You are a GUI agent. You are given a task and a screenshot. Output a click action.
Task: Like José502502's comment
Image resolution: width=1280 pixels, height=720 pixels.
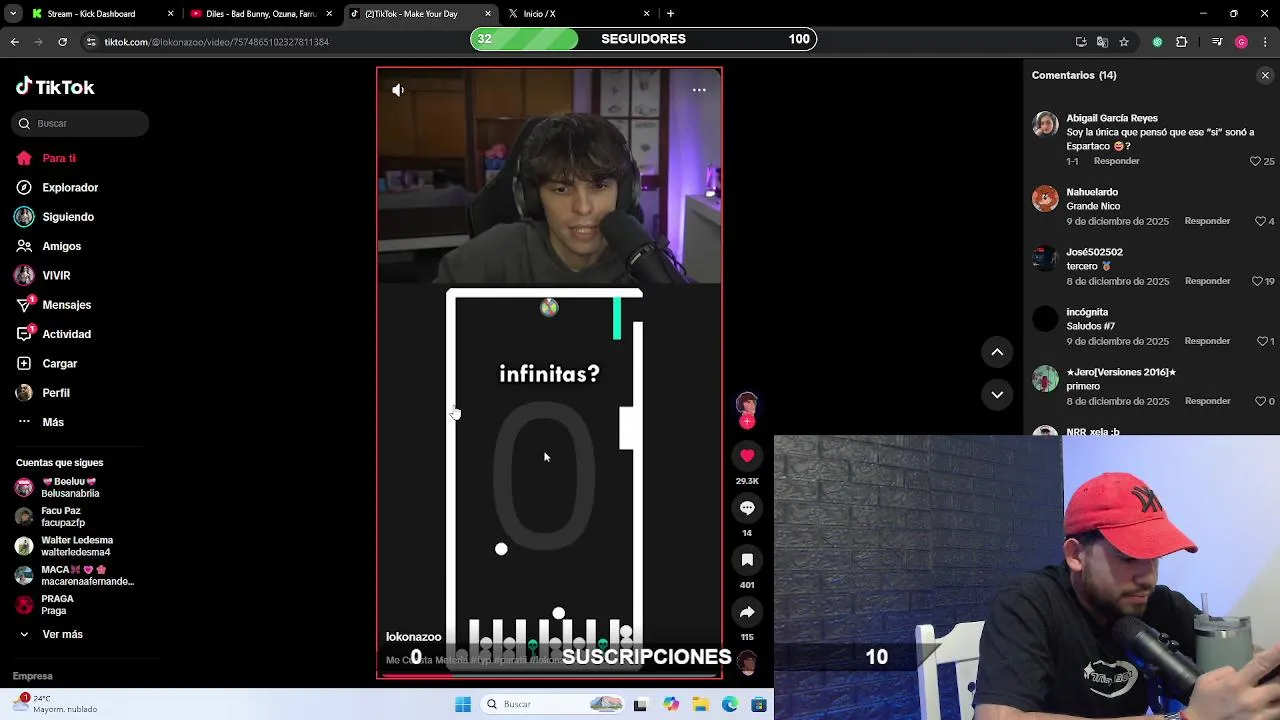pos(1256,281)
